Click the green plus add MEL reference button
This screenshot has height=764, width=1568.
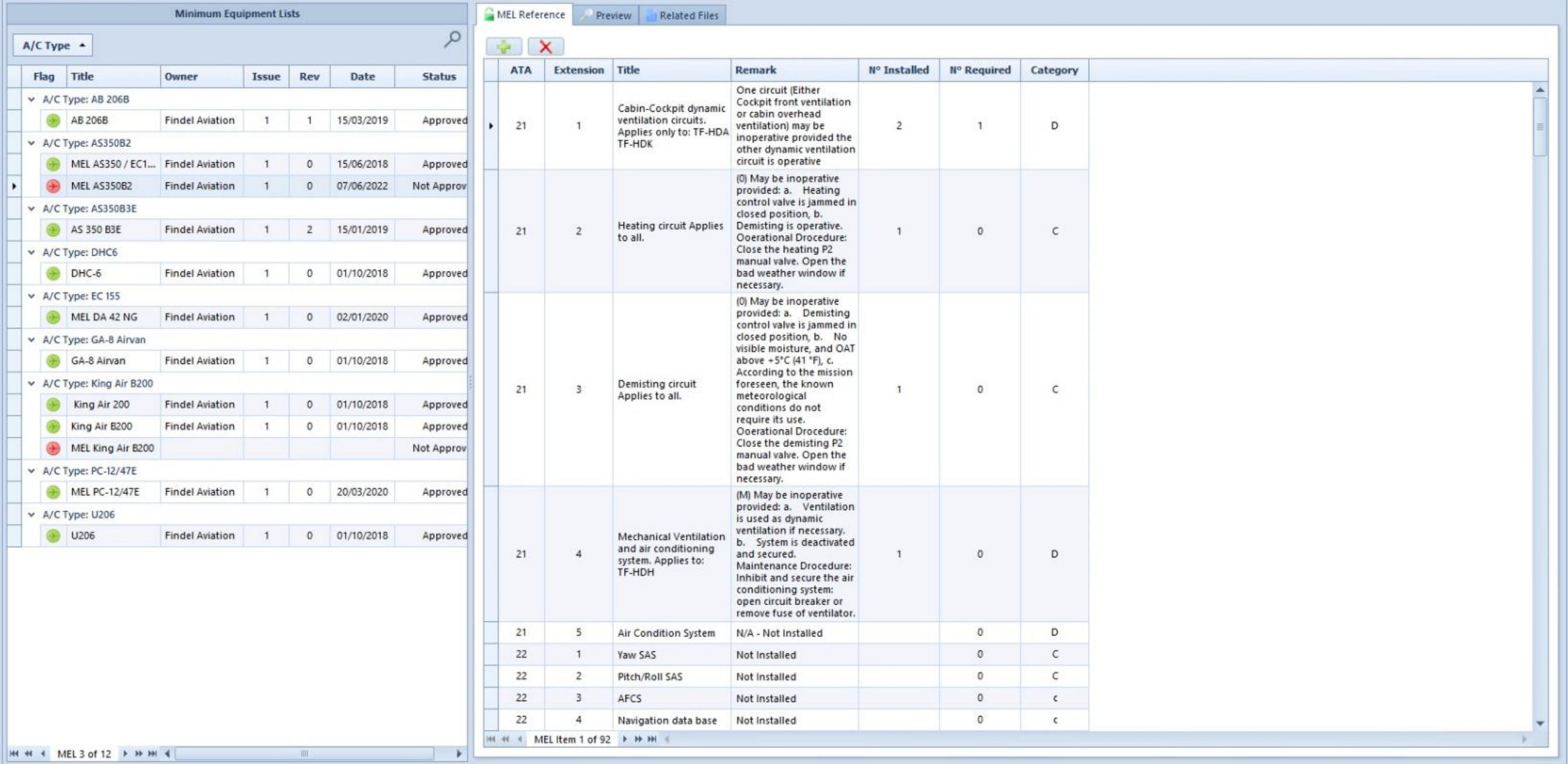[x=504, y=46]
